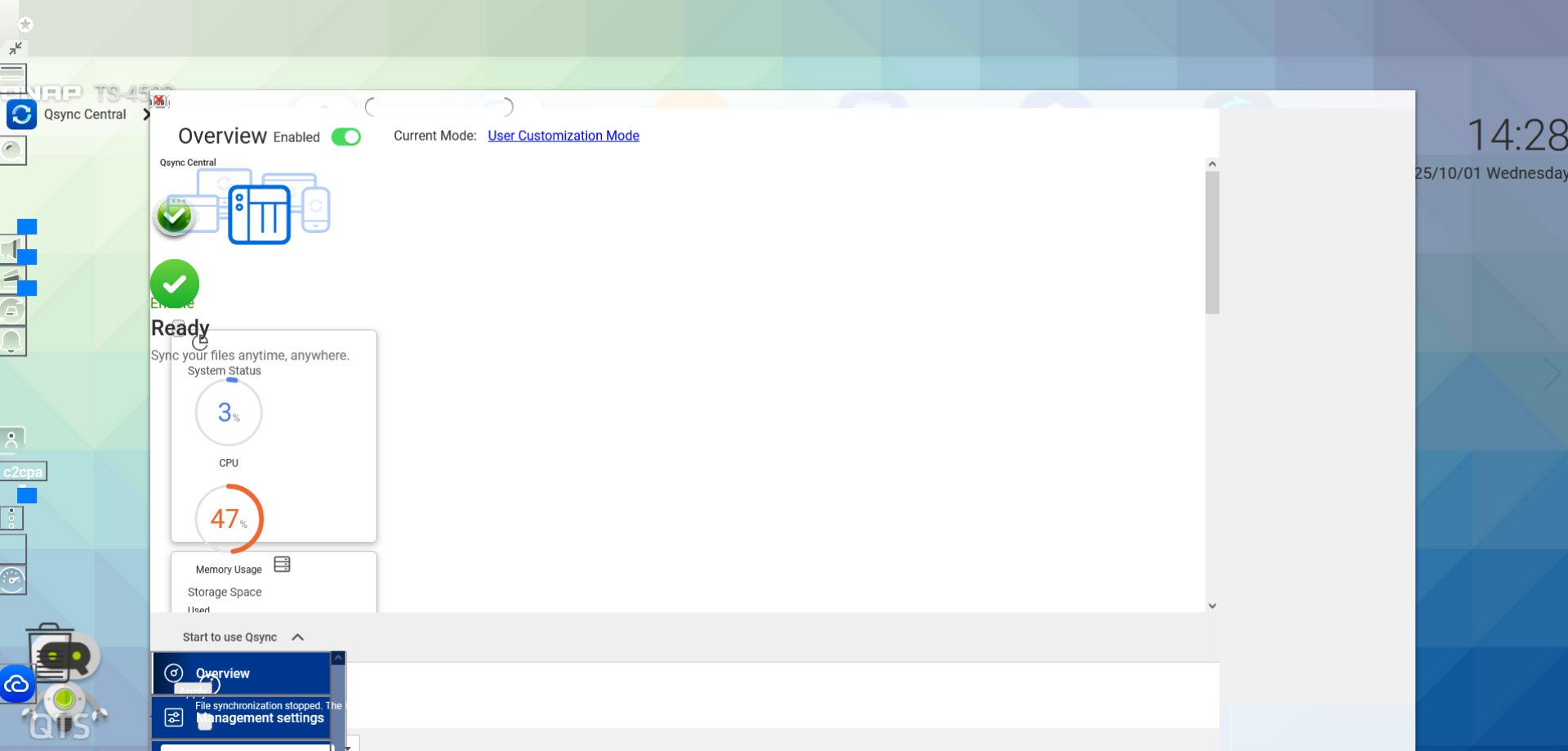Click the 'Ready' status heading
The image size is (1568, 751).
180,328
